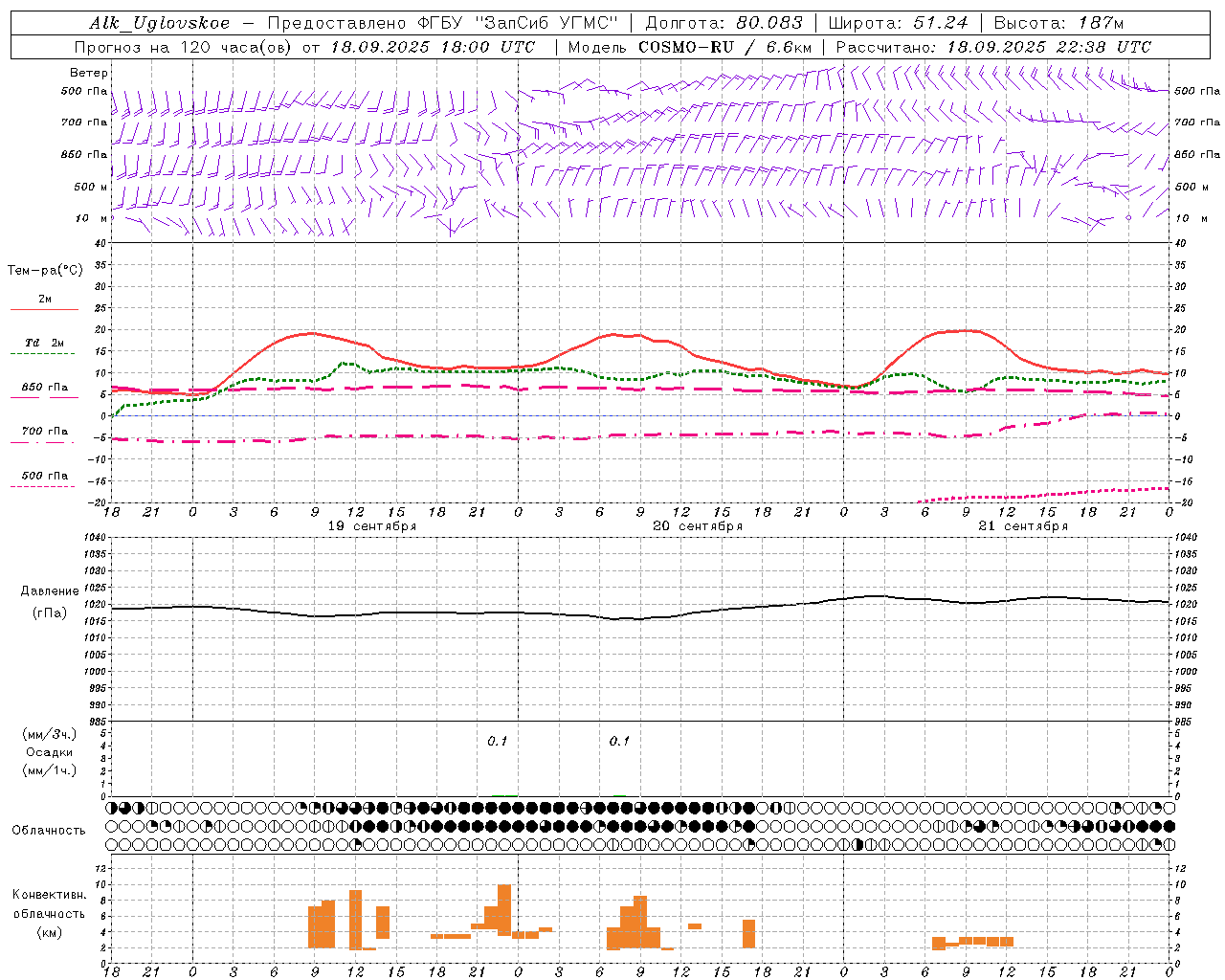Click the dotted line sample under '500 гПа' legend
Image resolution: width=1225 pixels, height=980 pixels.
(42, 487)
